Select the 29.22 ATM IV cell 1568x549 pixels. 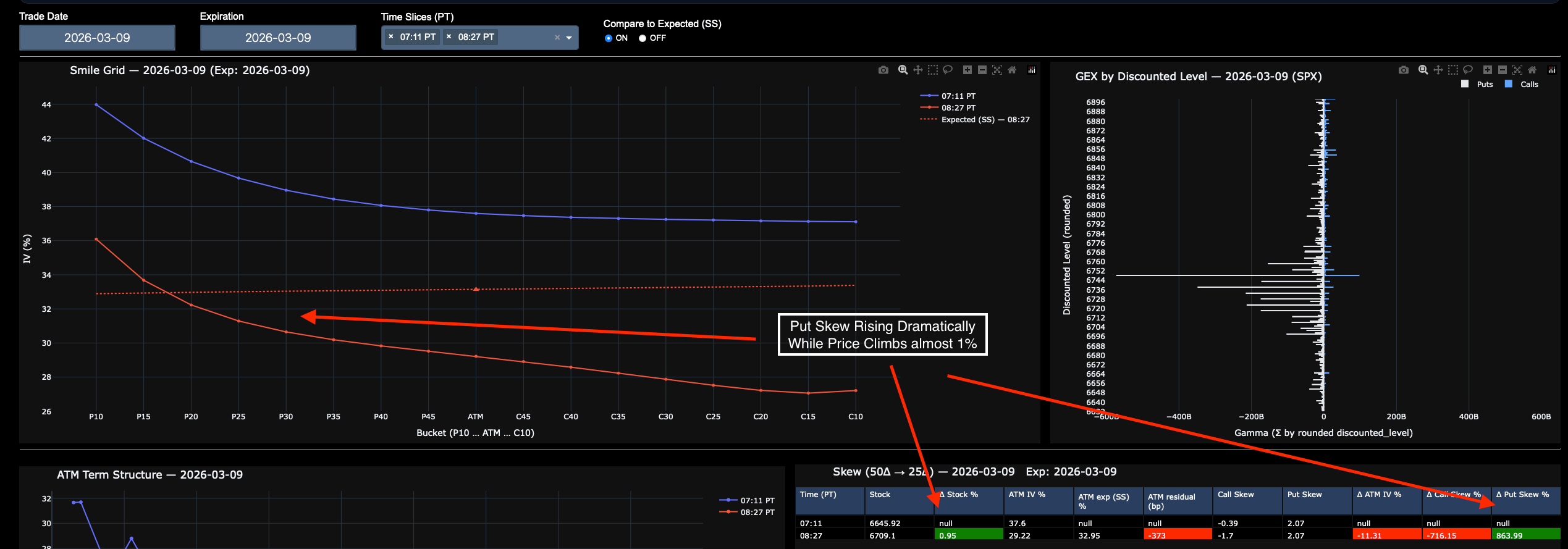pyautogui.click(x=1039, y=535)
